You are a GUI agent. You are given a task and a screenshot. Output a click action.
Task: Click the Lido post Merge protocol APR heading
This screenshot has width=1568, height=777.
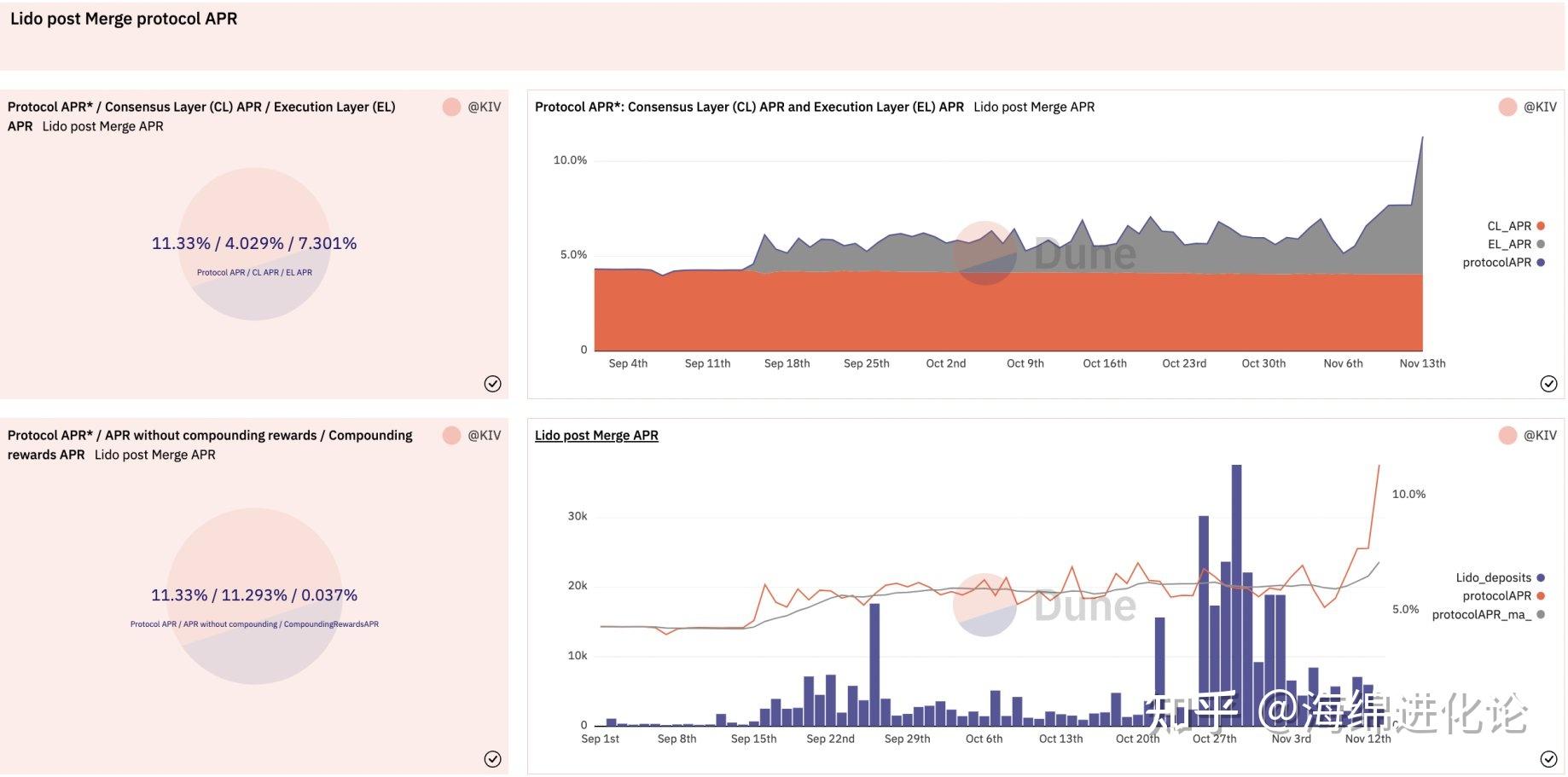124,19
